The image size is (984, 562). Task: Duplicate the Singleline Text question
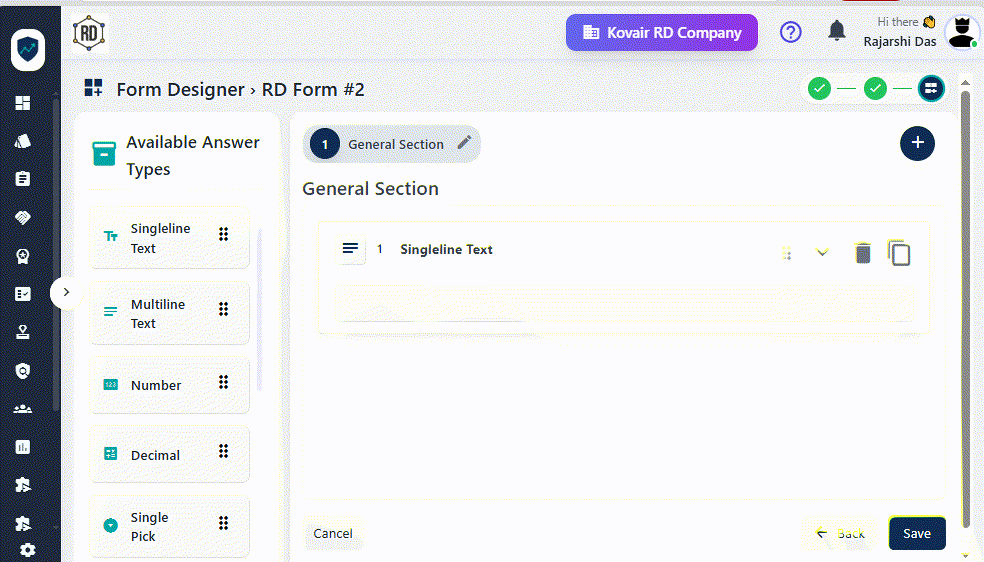pos(899,253)
